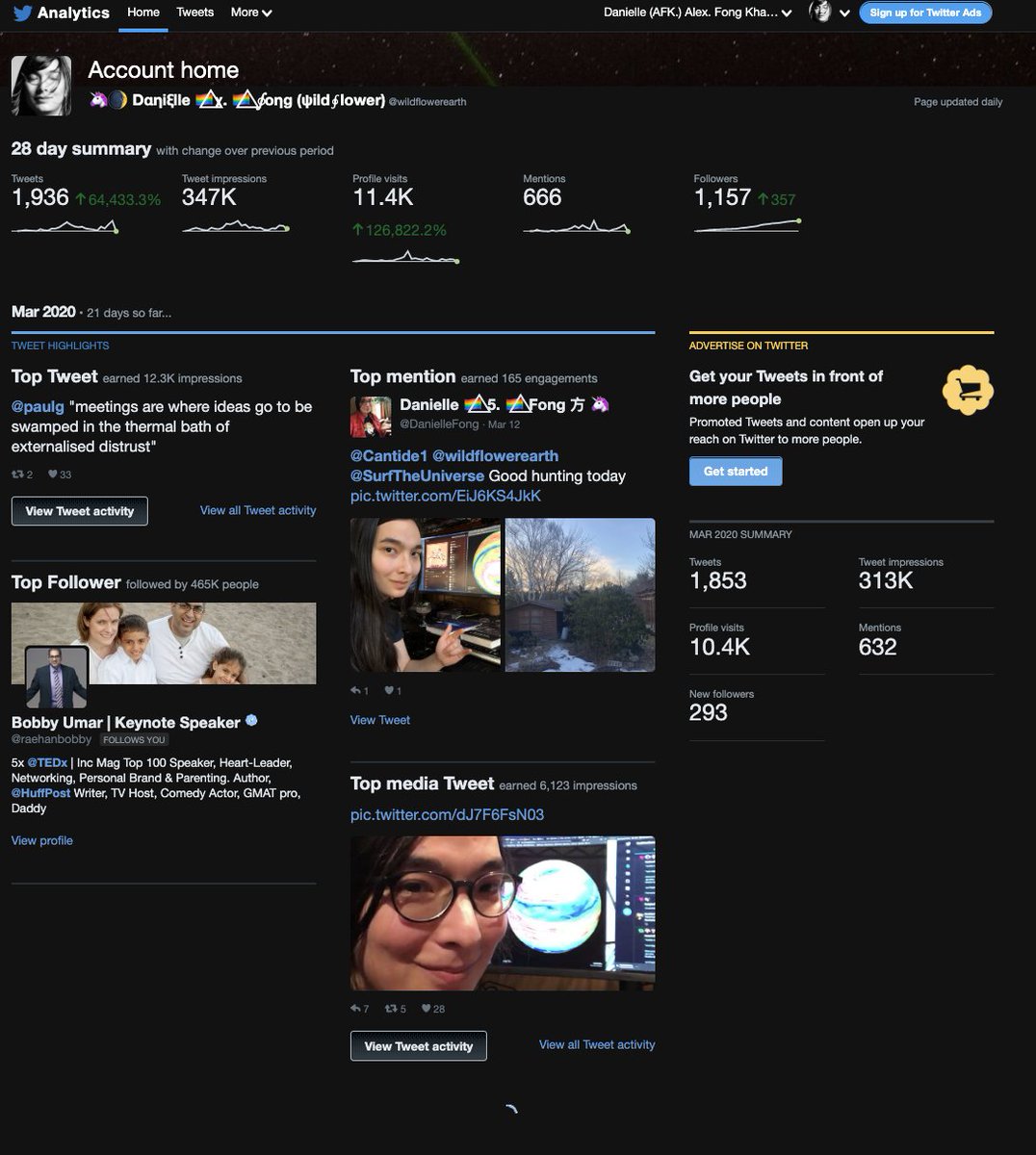Click the yellow promoted tweets cart icon
Screen dimensions: 1036x1155
(x=967, y=390)
